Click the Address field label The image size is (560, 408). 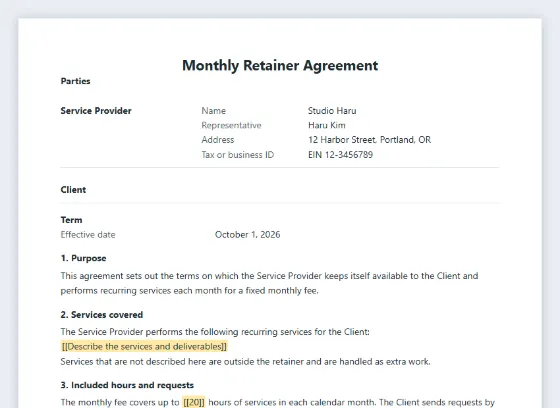coord(218,140)
